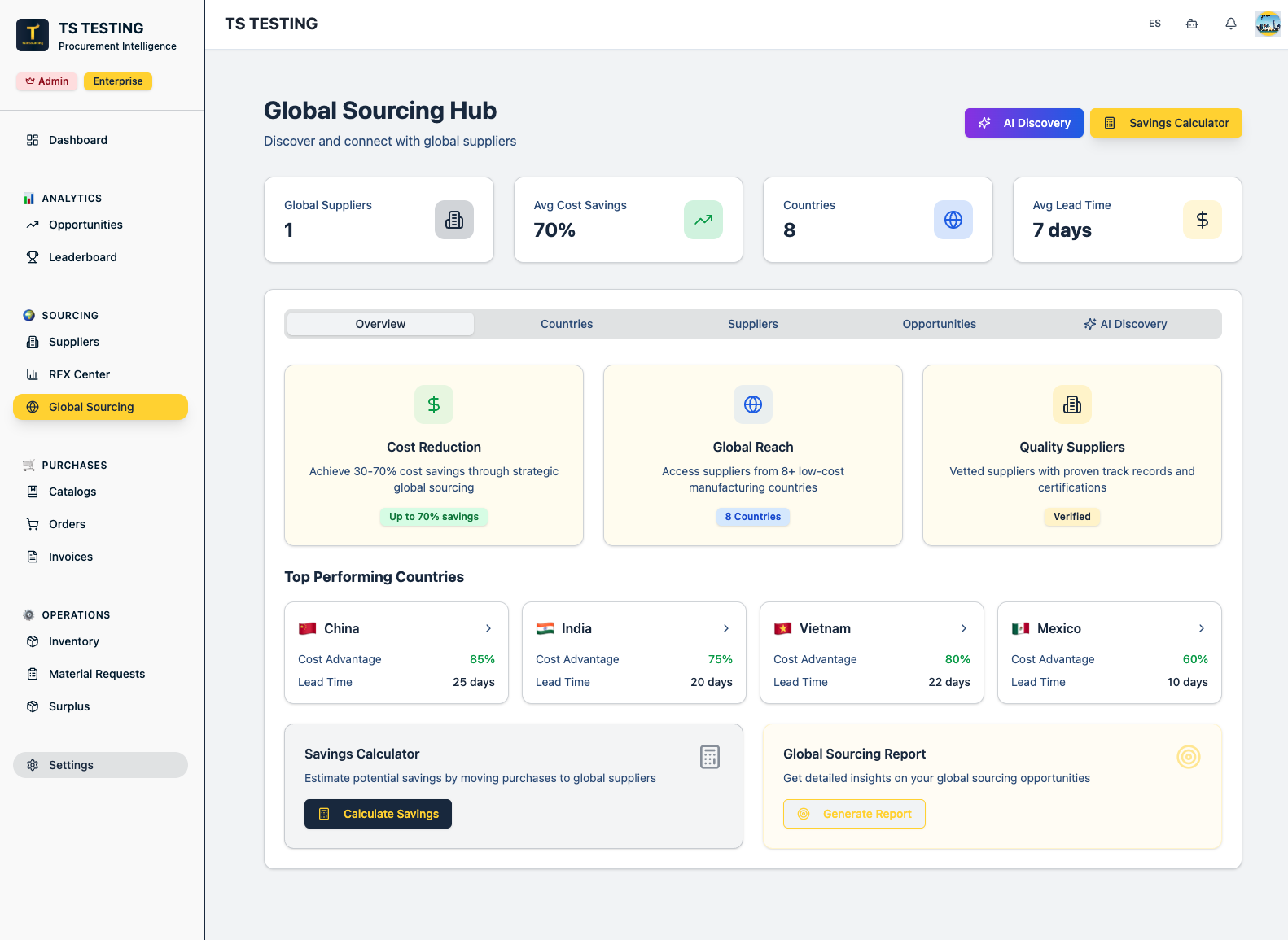
Task: Expand Vietnam country card chevron
Action: click(x=964, y=628)
